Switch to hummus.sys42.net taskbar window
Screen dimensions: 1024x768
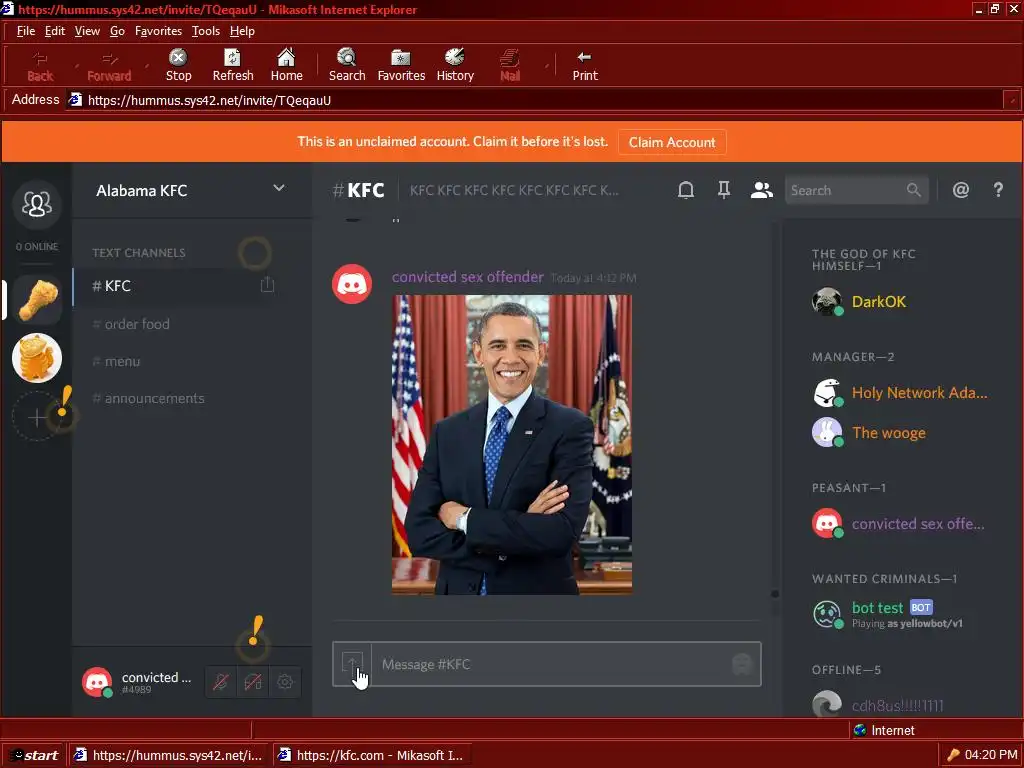tap(168, 755)
